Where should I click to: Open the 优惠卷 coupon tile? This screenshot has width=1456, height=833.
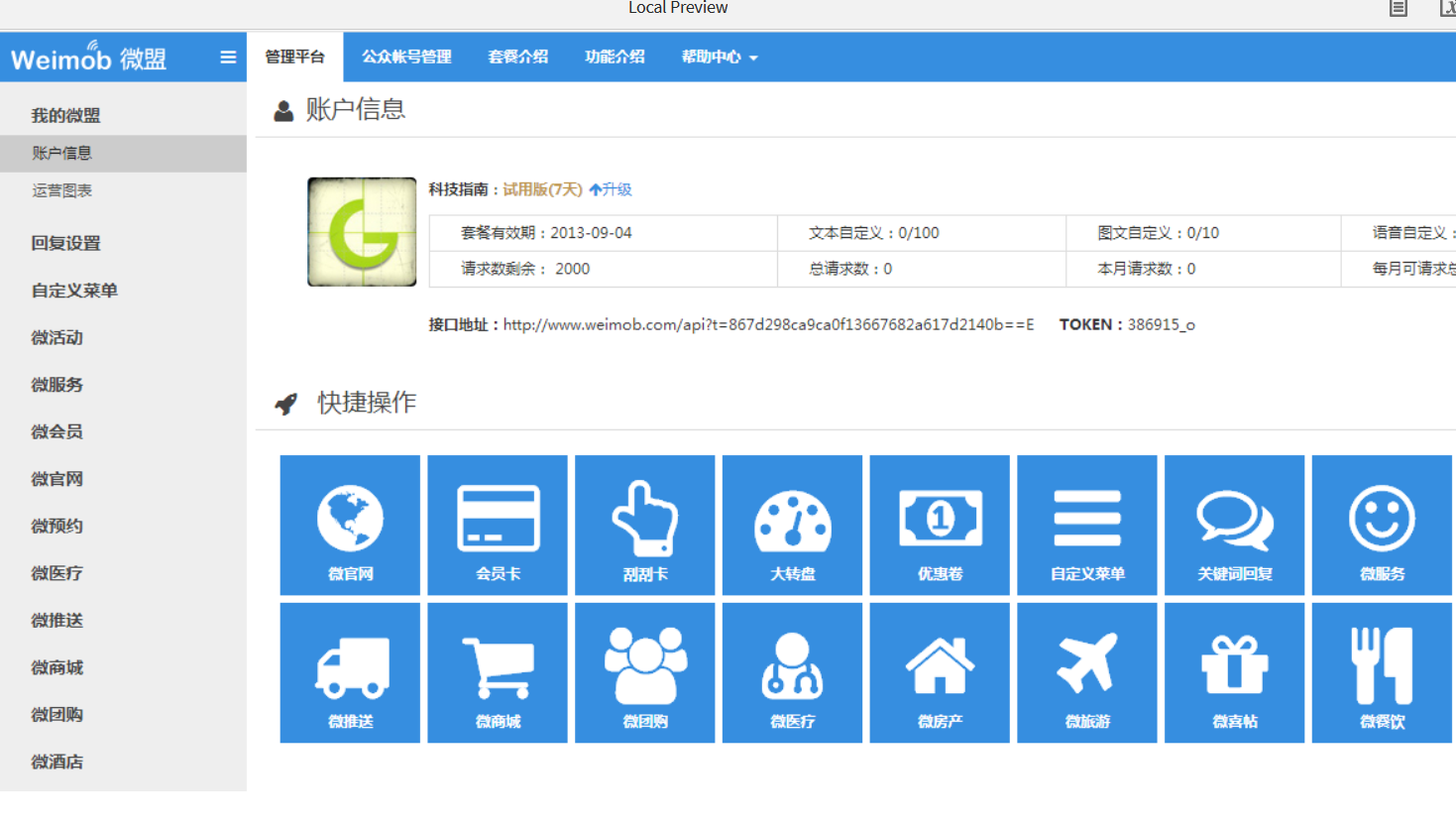940,526
